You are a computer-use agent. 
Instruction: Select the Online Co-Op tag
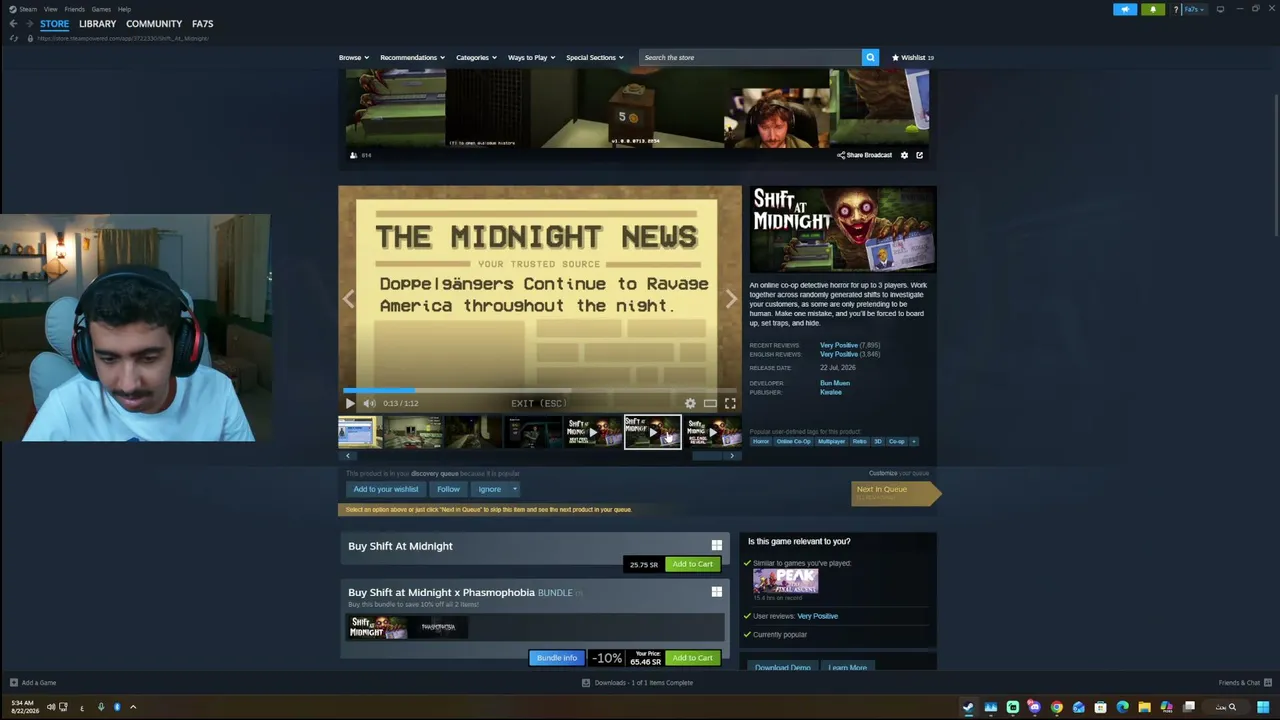(x=794, y=441)
